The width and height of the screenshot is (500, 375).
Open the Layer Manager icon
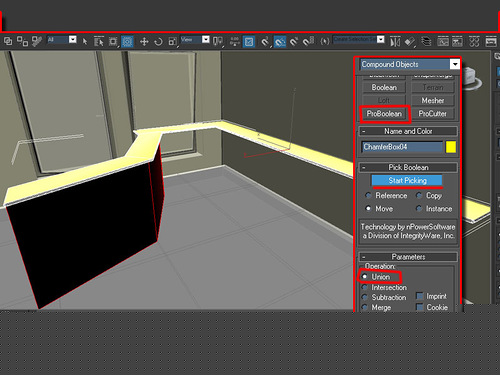point(426,41)
